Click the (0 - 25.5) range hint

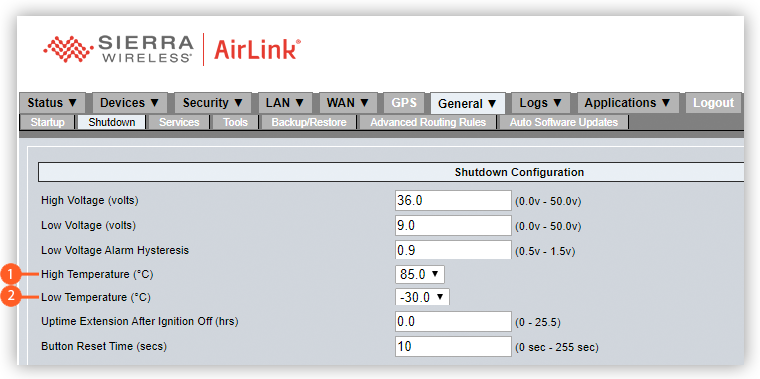click(x=538, y=323)
